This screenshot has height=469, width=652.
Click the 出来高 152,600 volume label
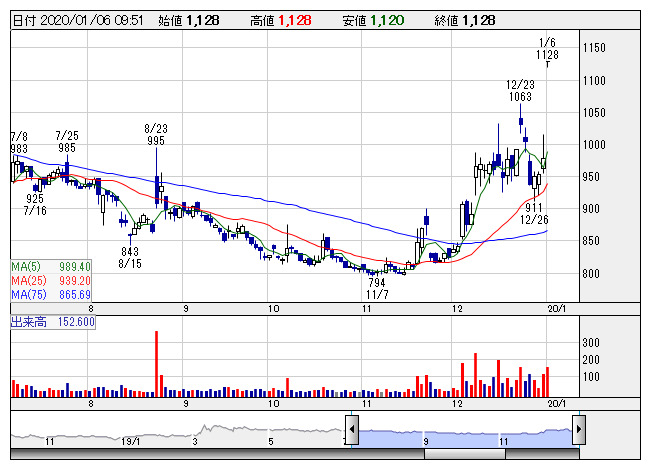pyautogui.click(x=53, y=322)
